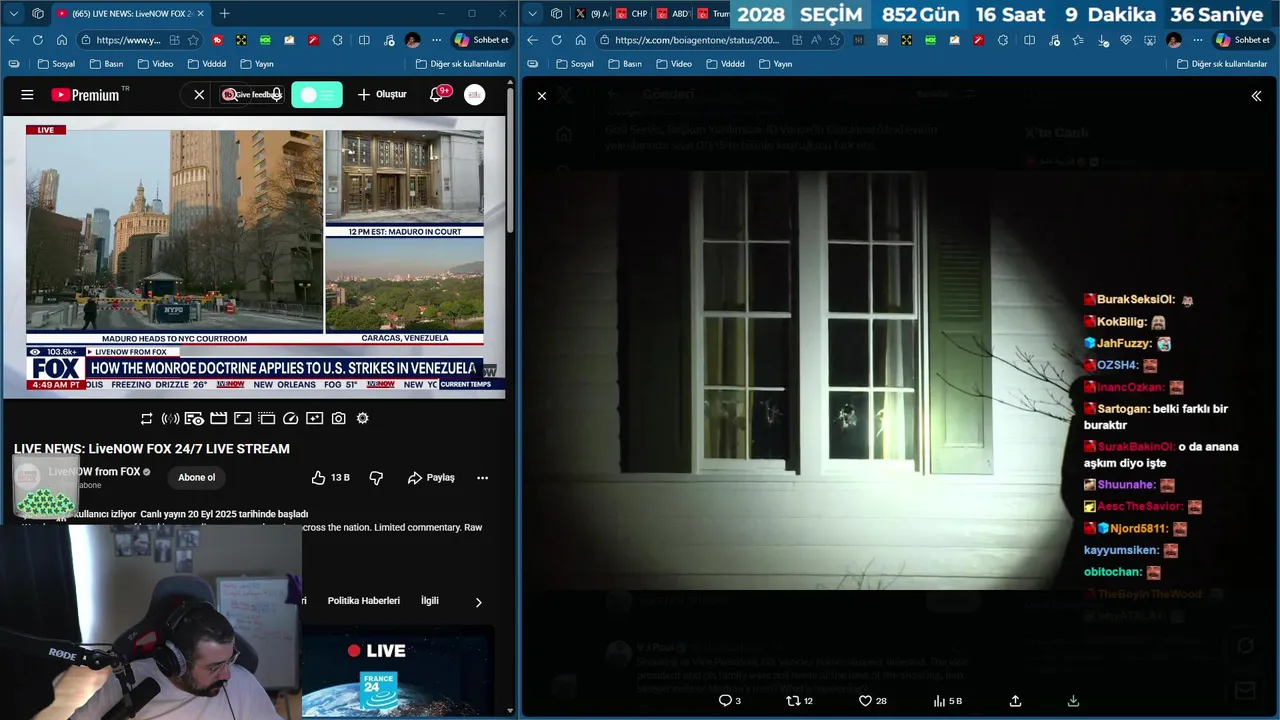Collapse the X side panel with double chevron
Image resolution: width=1280 pixels, height=720 pixels.
pos(1256,96)
